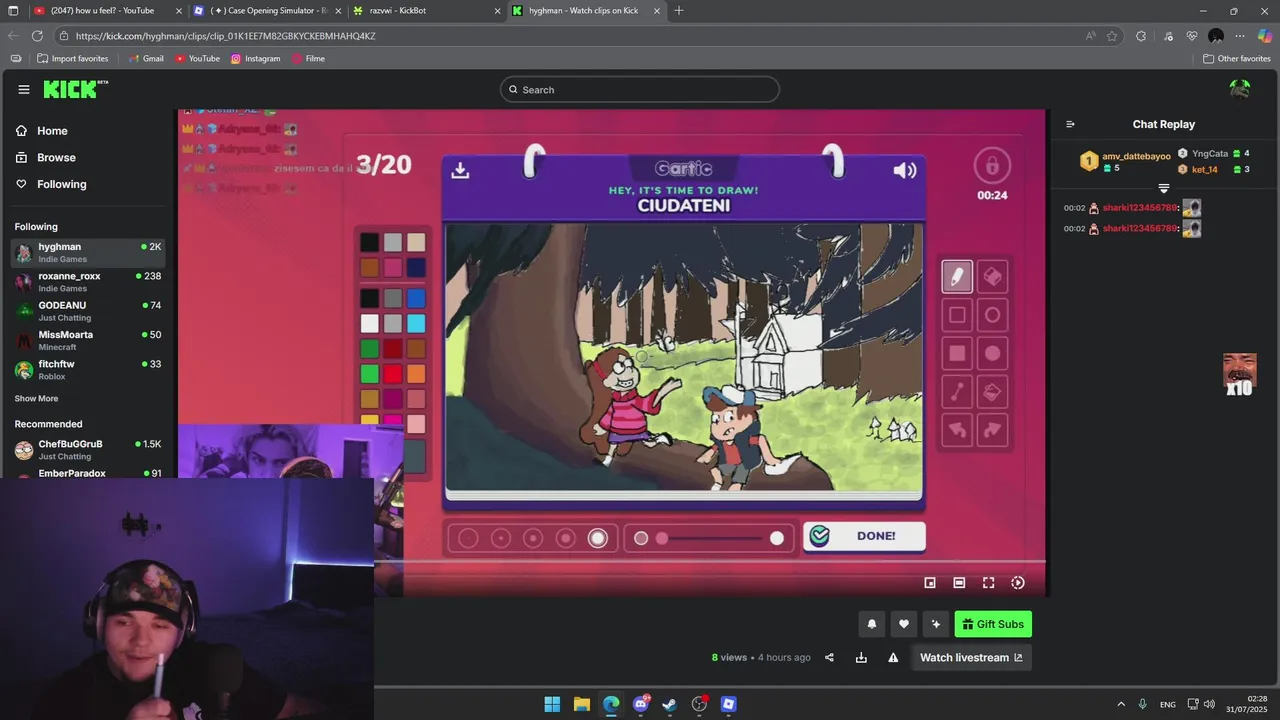Open File Explorer from taskbar

coord(581,704)
